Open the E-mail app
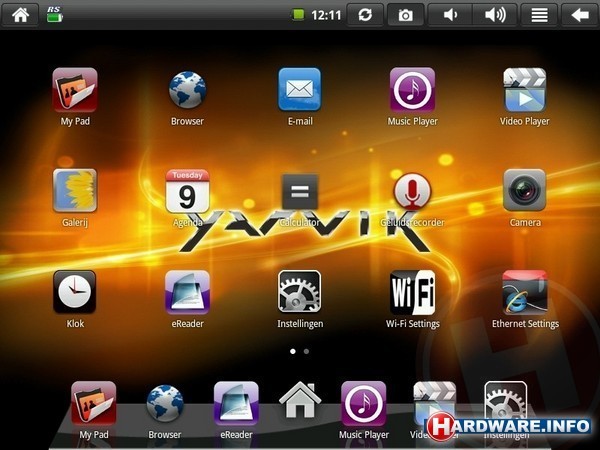 click(x=300, y=90)
